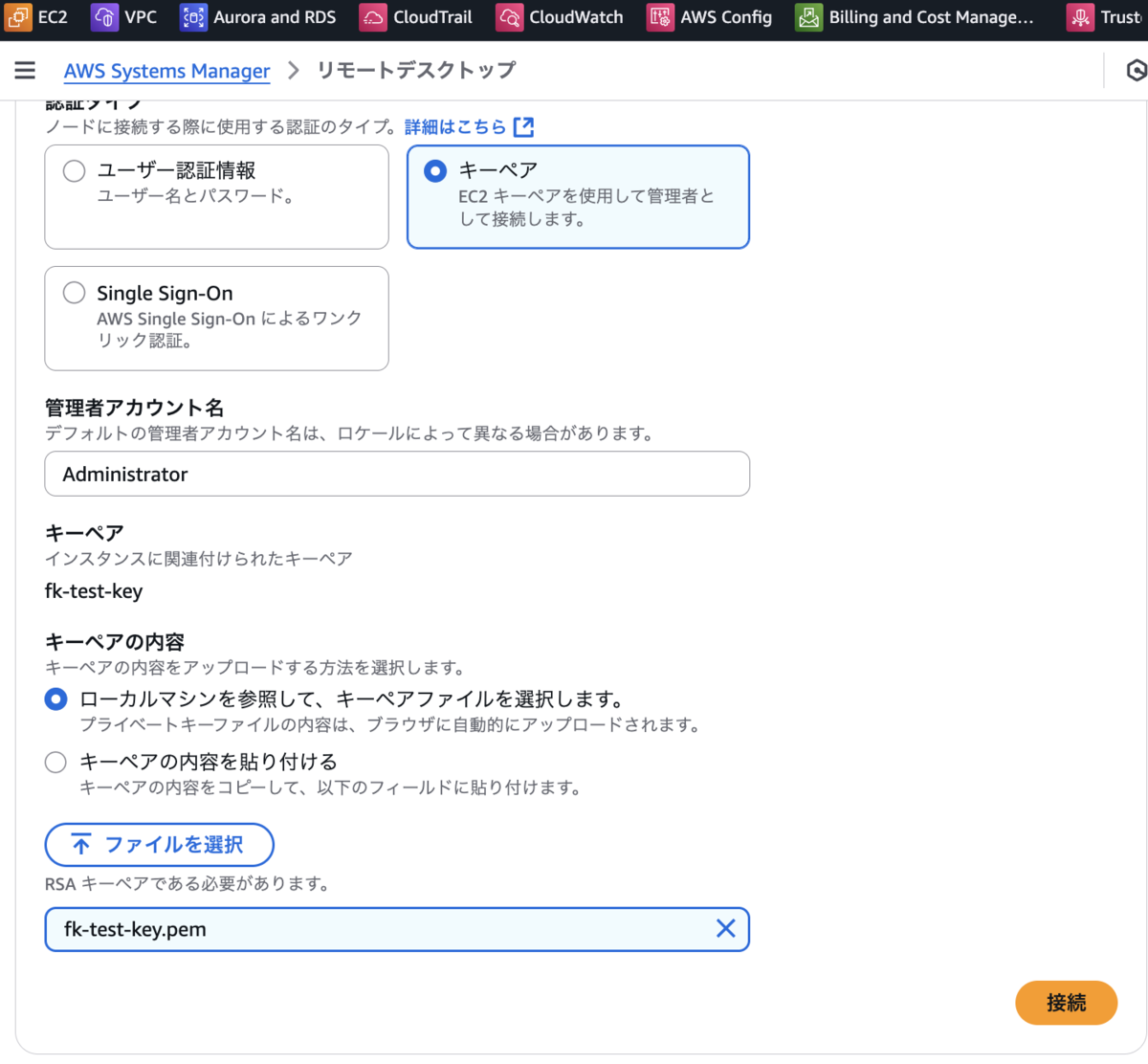Open the AWS Config shortcut icon

[x=660, y=17]
